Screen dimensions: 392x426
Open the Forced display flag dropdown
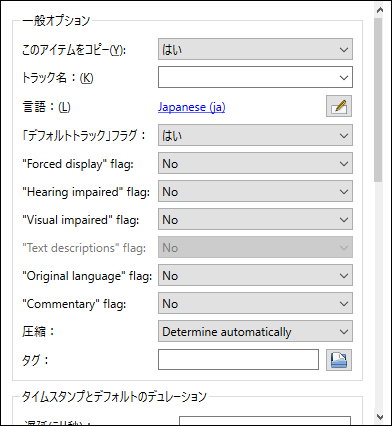click(255, 163)
